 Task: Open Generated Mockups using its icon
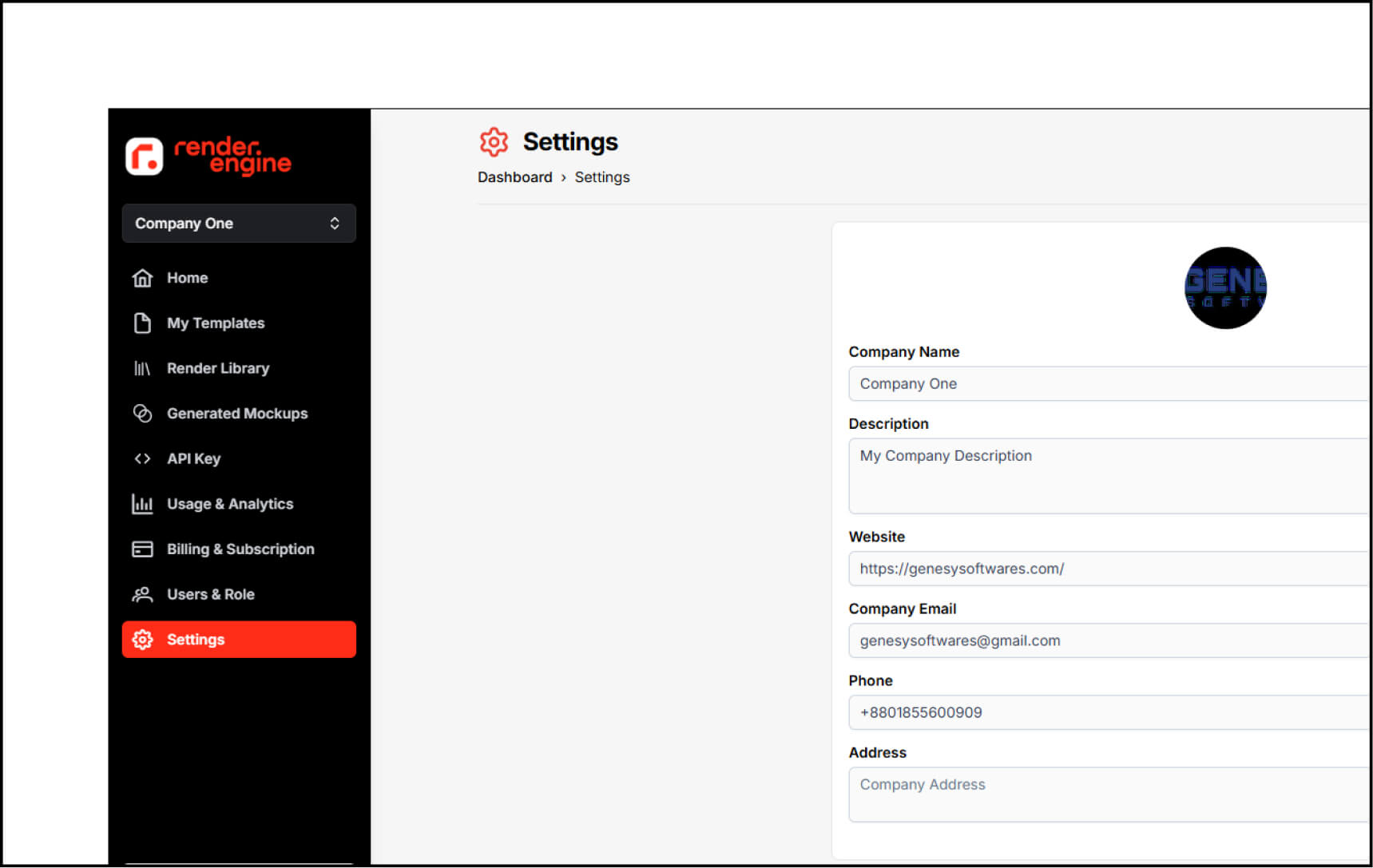click(142, 413)
